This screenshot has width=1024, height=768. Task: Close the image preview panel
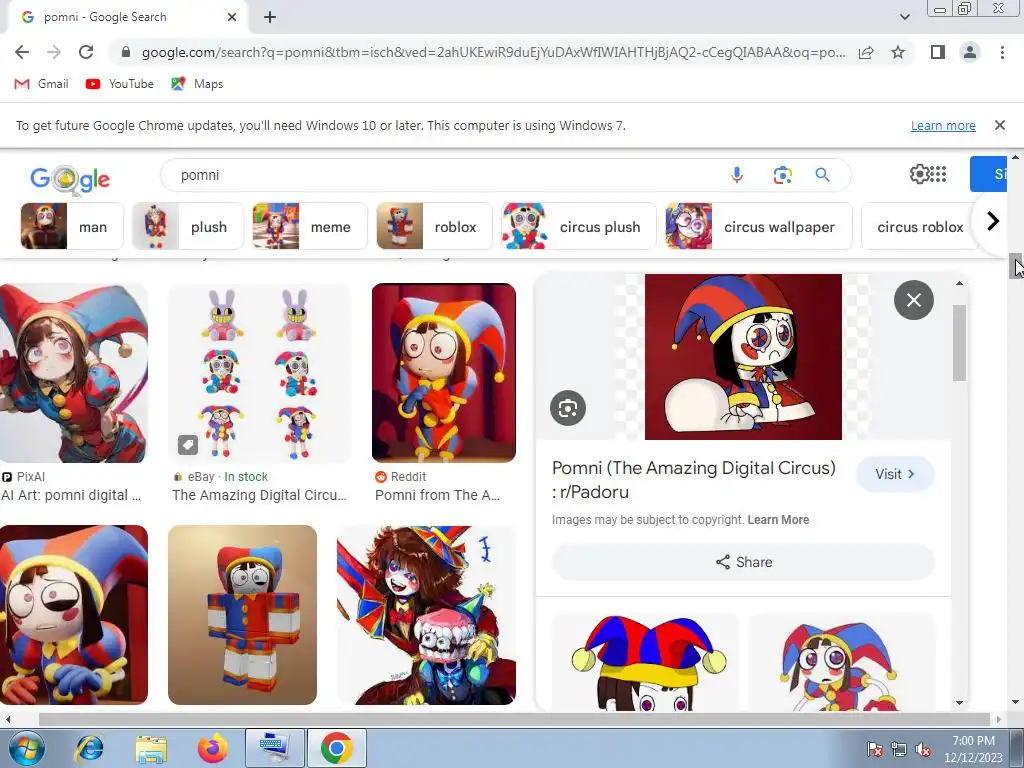point(913,300)
